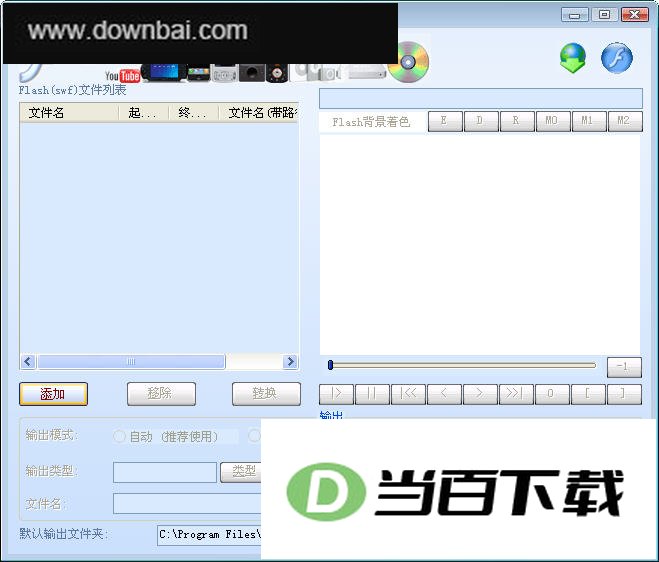
Task: Click the preview seek slider handle
Action: point(330,365)
